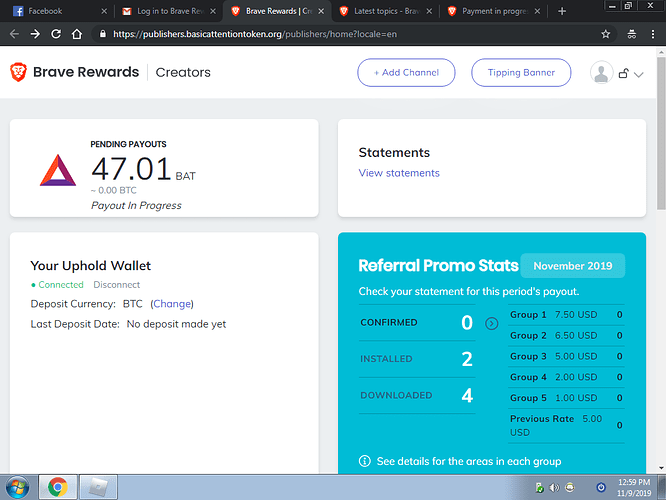Screen dimensions: 666x500
Task: Click the DOWNLOADED count row
Action: pos(417,395)
